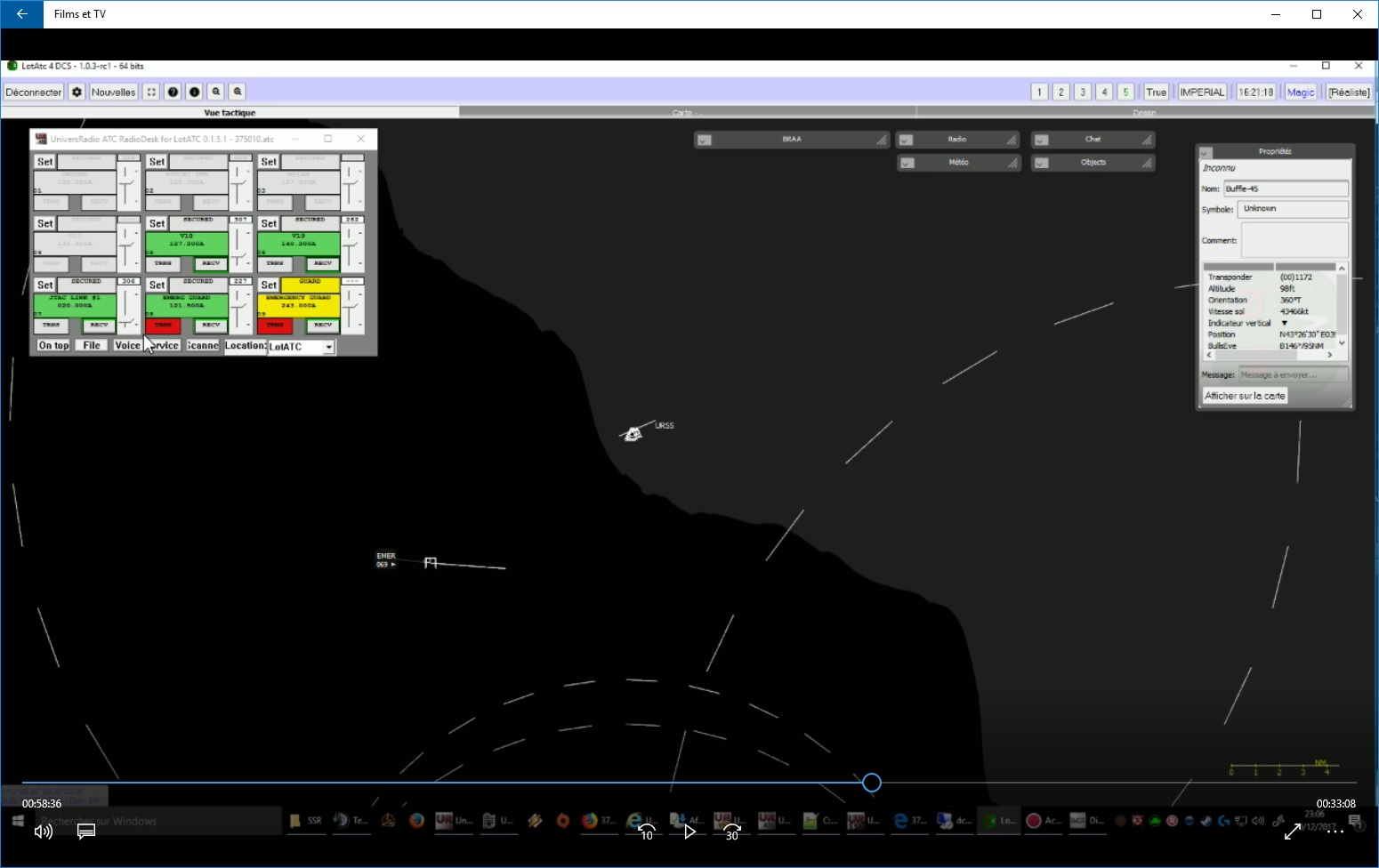Open the volume control speaker icon
The image size is (1379, 868).
(43, 832)
